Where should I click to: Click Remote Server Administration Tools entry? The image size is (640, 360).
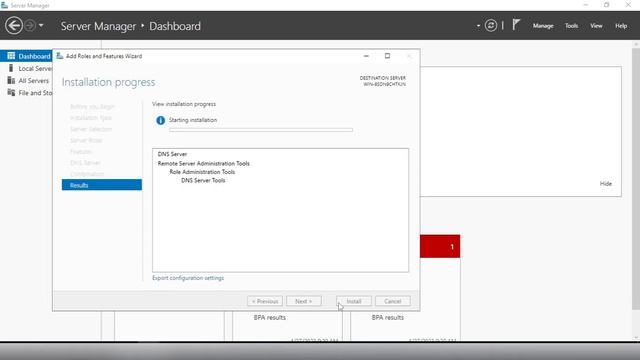(203, 163)
